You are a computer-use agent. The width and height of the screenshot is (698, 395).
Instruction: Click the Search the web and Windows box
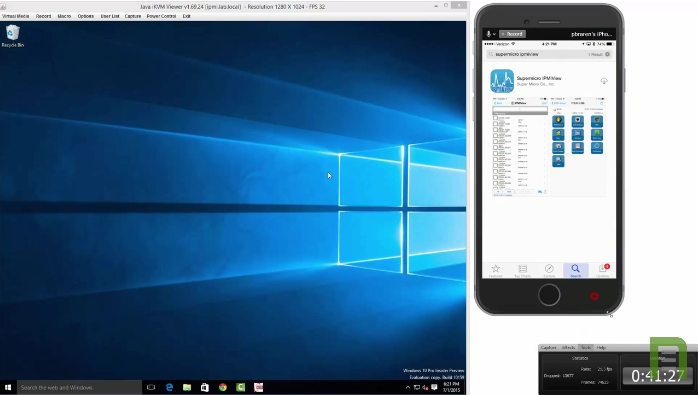tap(79, 387)
